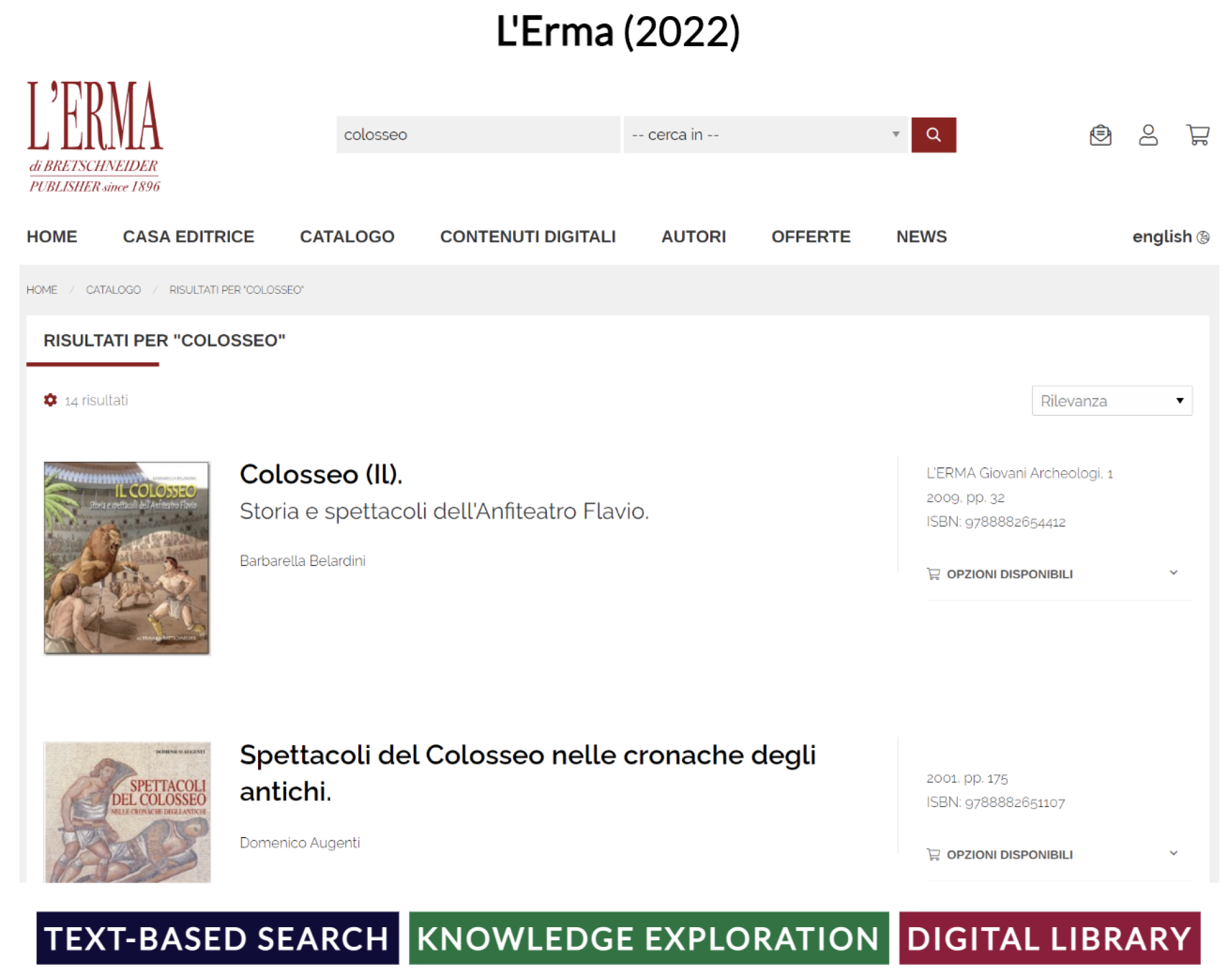Image resolution: width=1232 pixels, height=978 pixels.
Task: Open the CATALOGO menu item
Action: pos(347,237)
